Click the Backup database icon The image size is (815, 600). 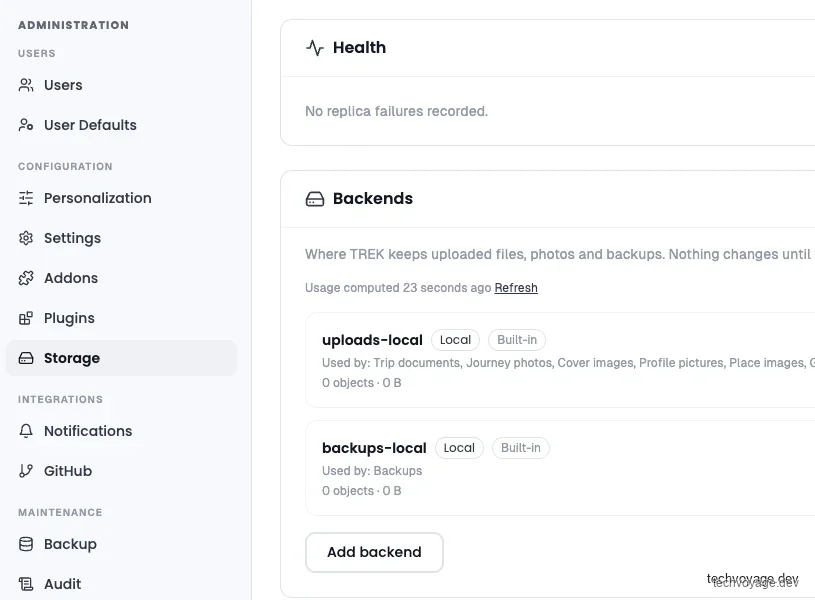26,544
